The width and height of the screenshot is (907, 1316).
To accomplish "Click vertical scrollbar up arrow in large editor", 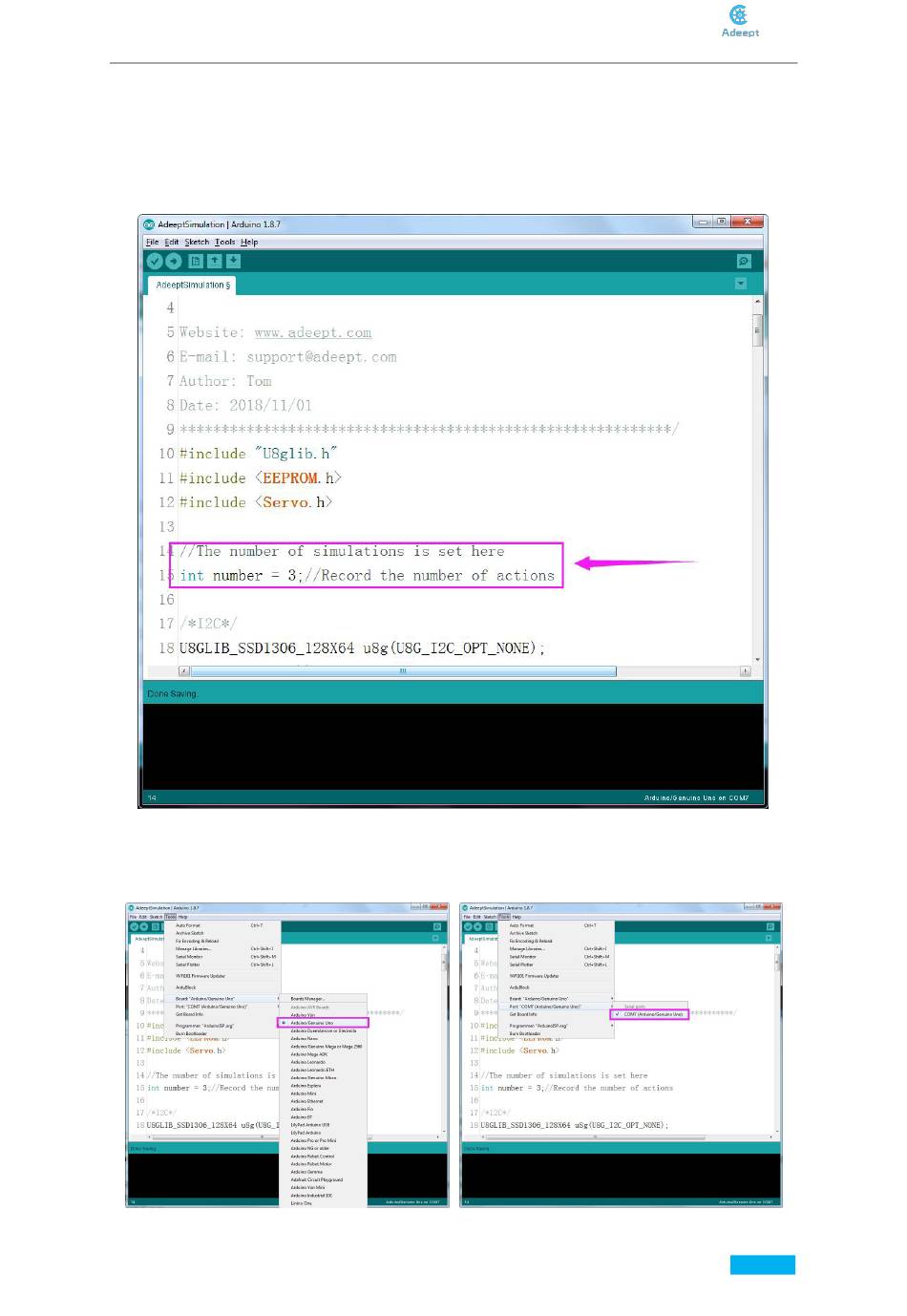I will 758,302.
